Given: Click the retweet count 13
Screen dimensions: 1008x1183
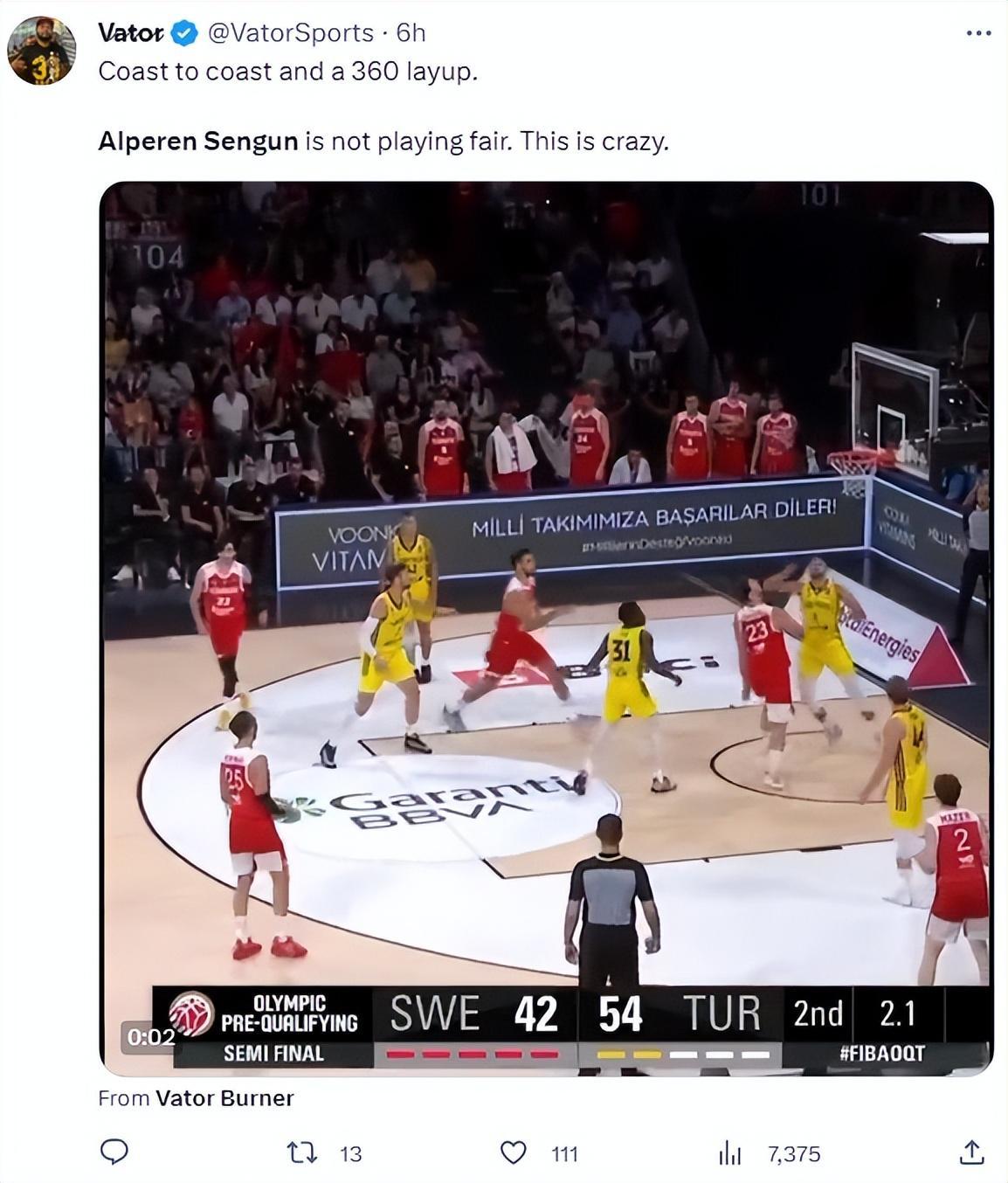Looking at the screenshot, I should coord(350,1154).
